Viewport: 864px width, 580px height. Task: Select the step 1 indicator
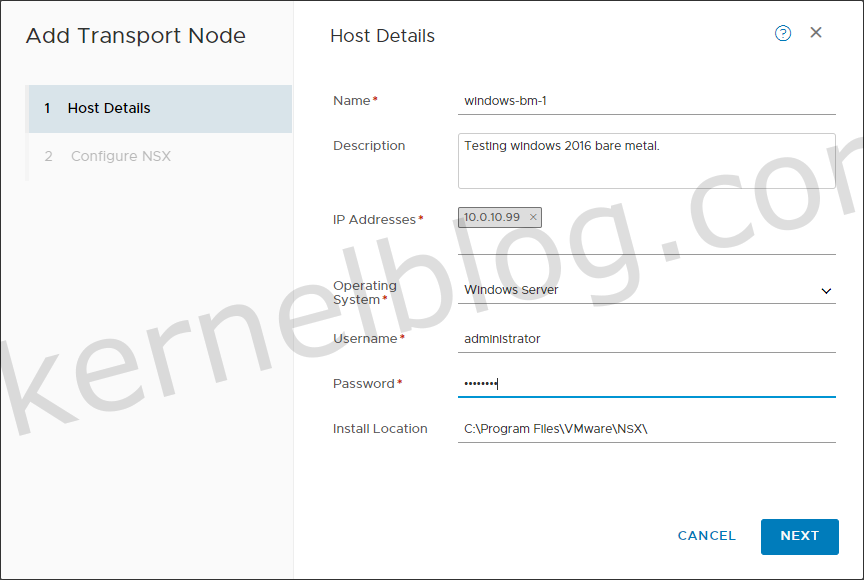tap(47, 108)
